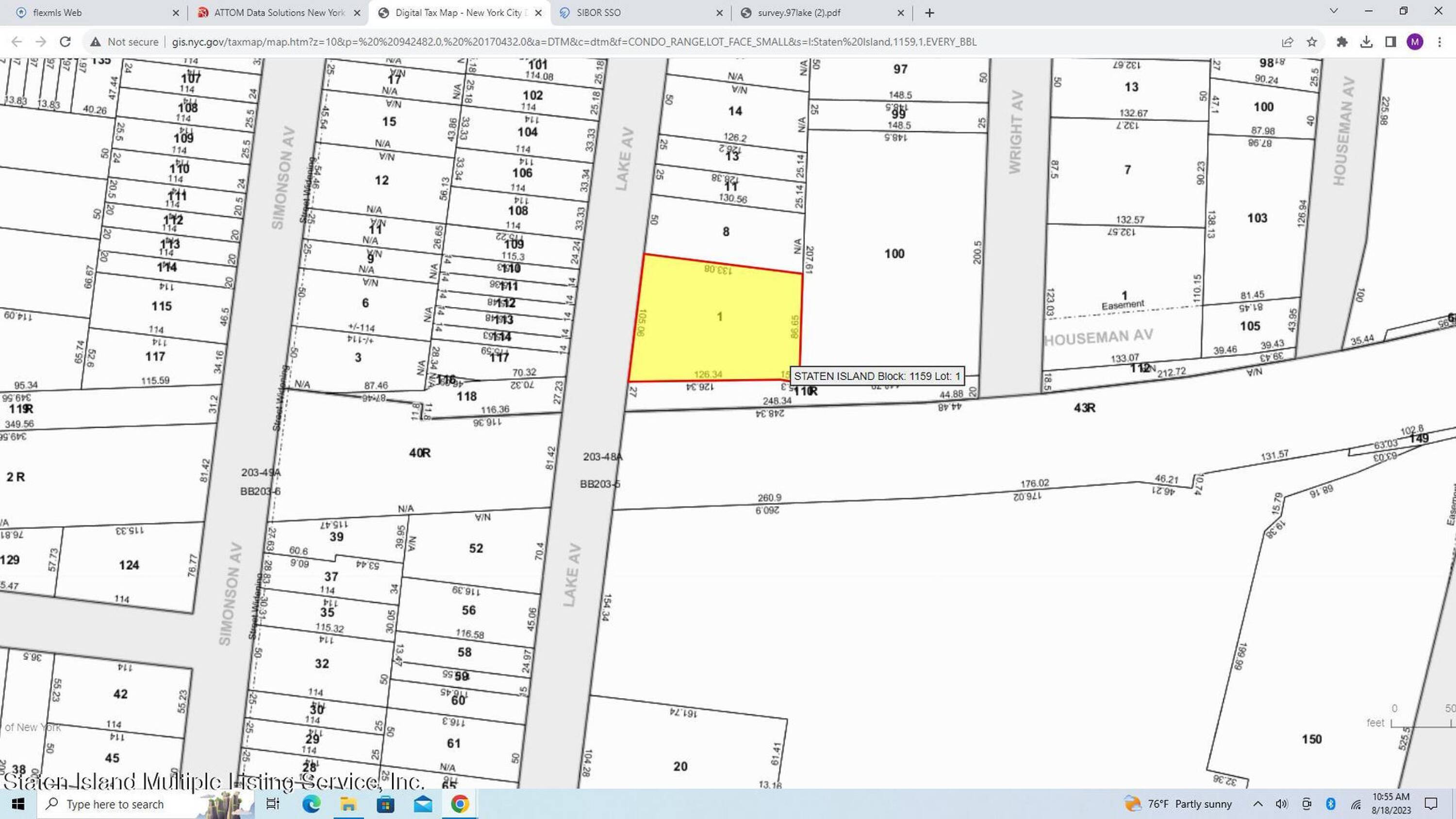
Task: Reload the tax map page
Action: coord(65,42)
